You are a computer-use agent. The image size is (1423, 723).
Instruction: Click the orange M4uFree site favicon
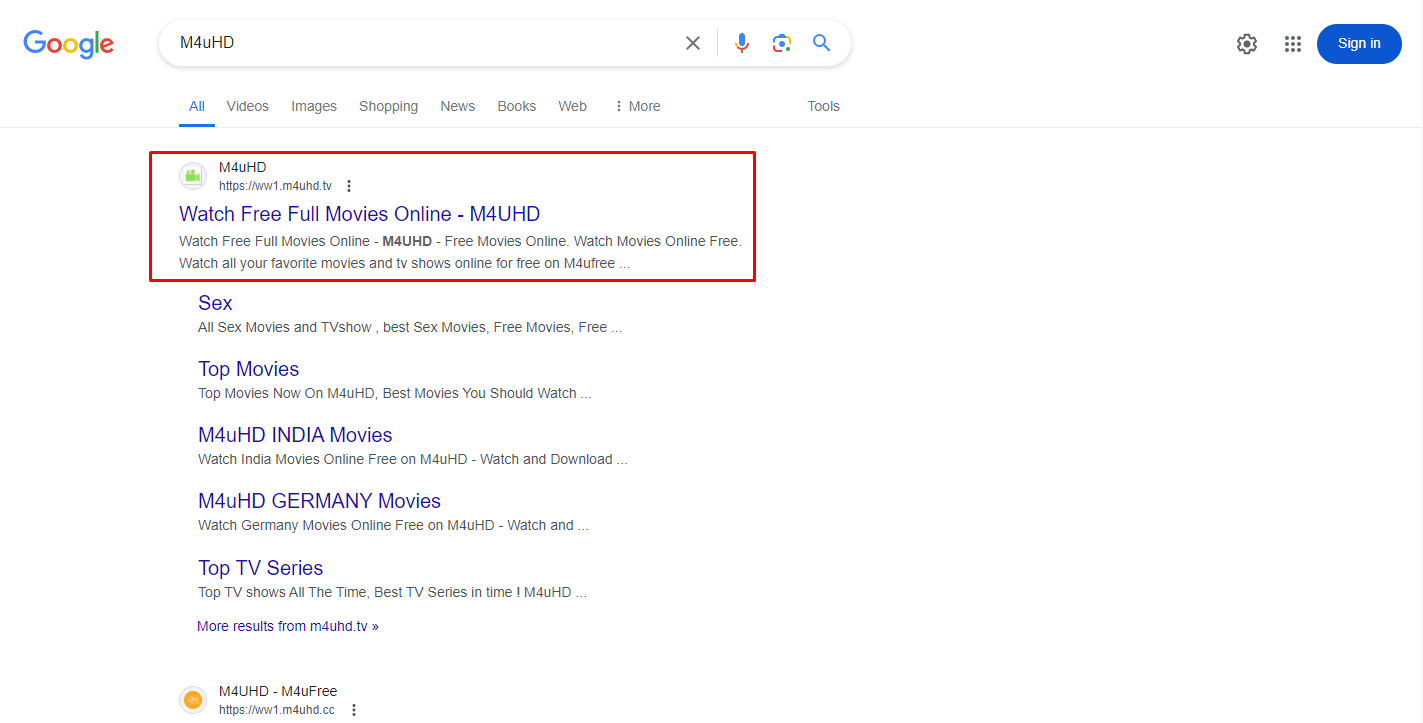point(193,700)
